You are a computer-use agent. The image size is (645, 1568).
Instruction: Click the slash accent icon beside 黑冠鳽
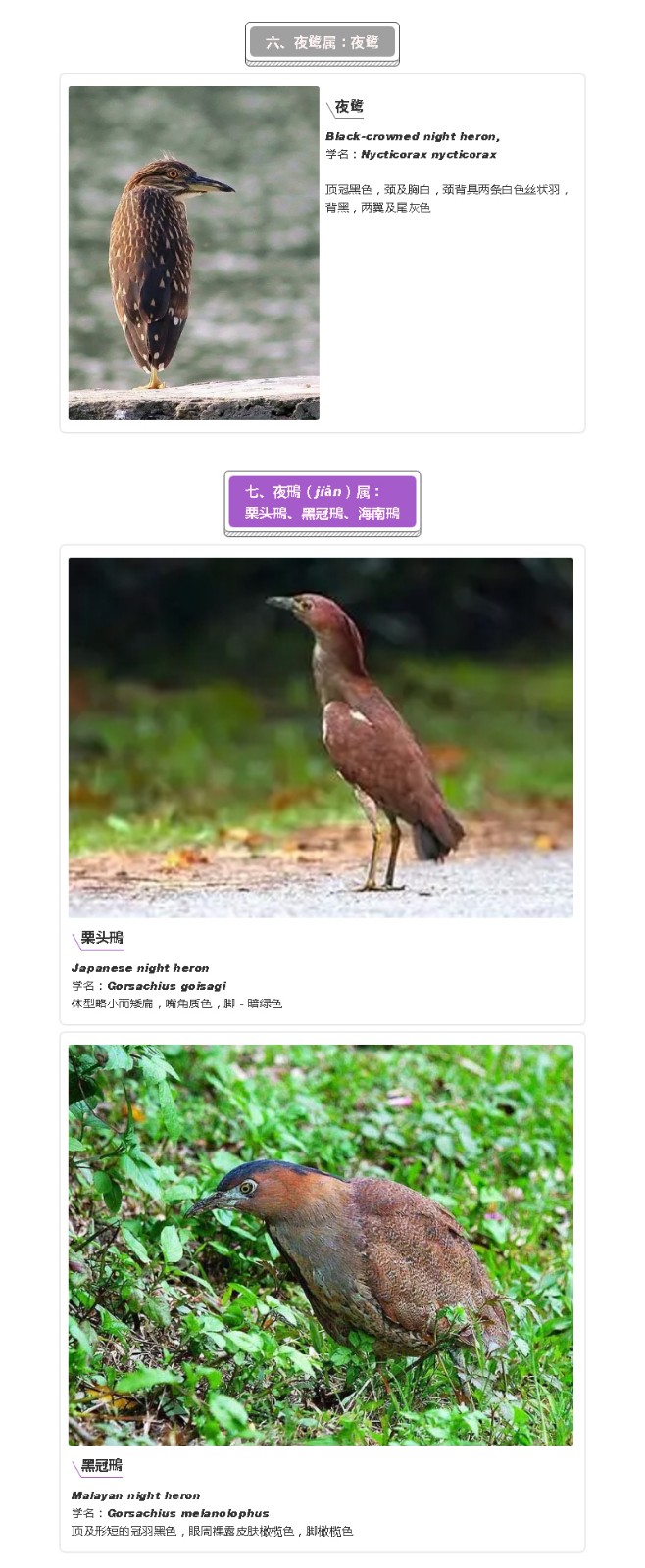pyautogui.click(x=75, y=1468)
